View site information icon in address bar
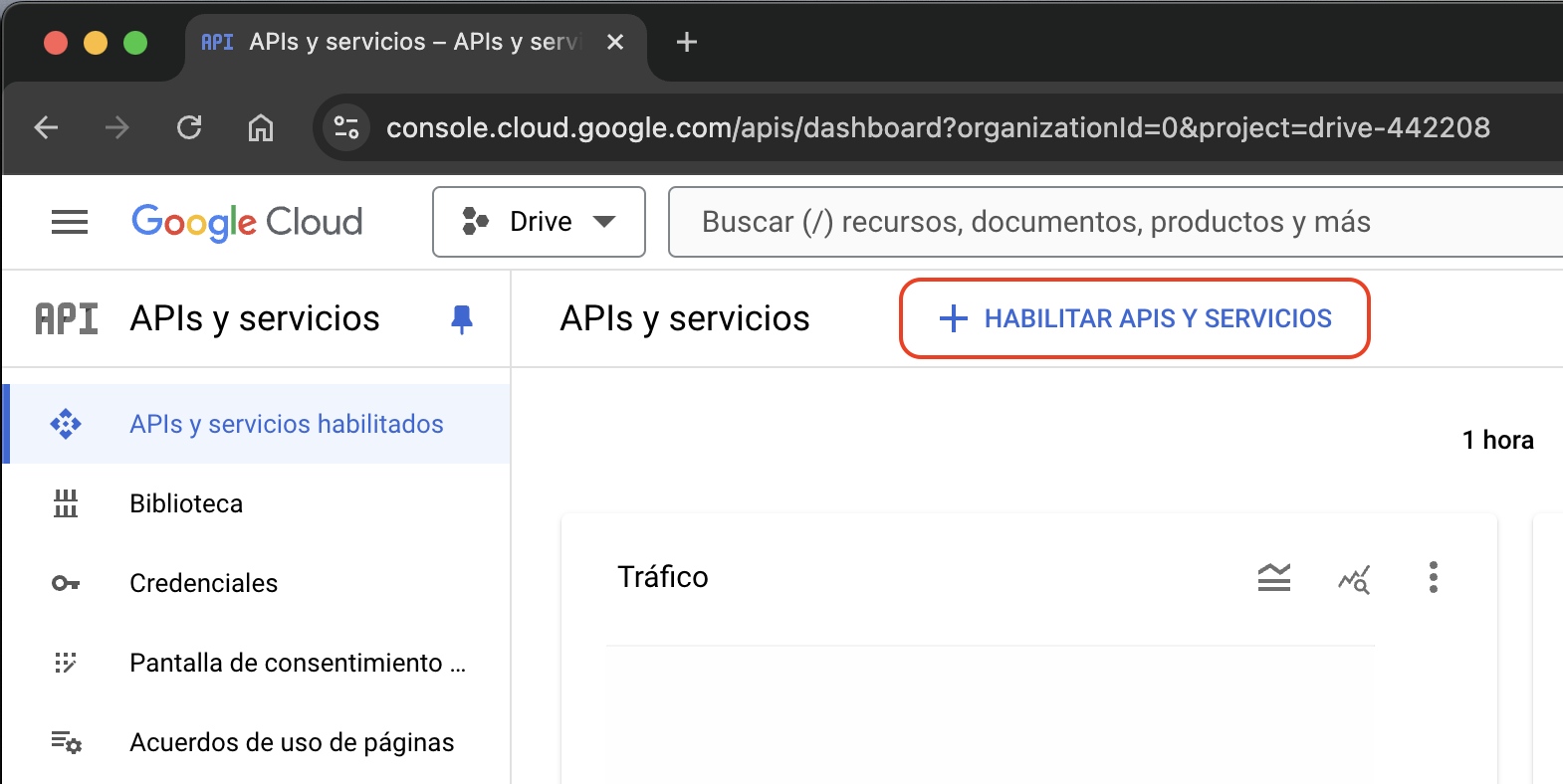The height and width of the screenshot is (784, 1563). [x=346, y=127]
